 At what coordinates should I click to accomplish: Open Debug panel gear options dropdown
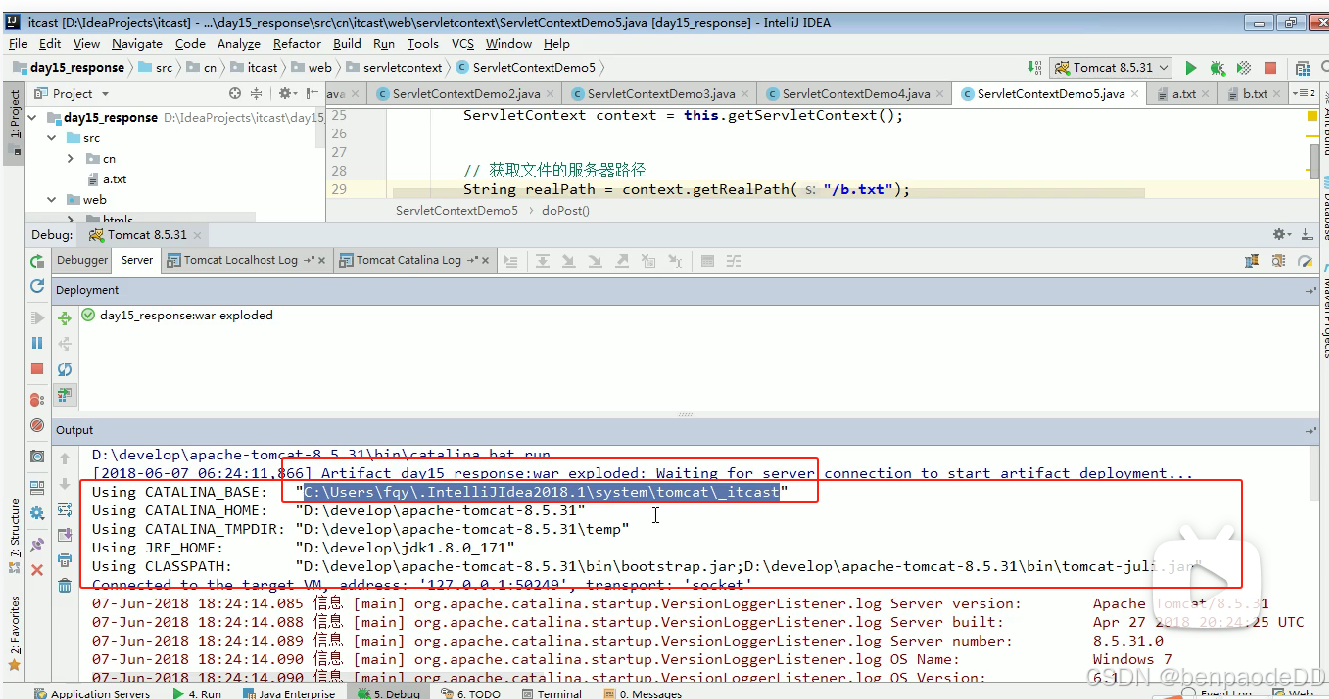click(x=1282, y=234)
